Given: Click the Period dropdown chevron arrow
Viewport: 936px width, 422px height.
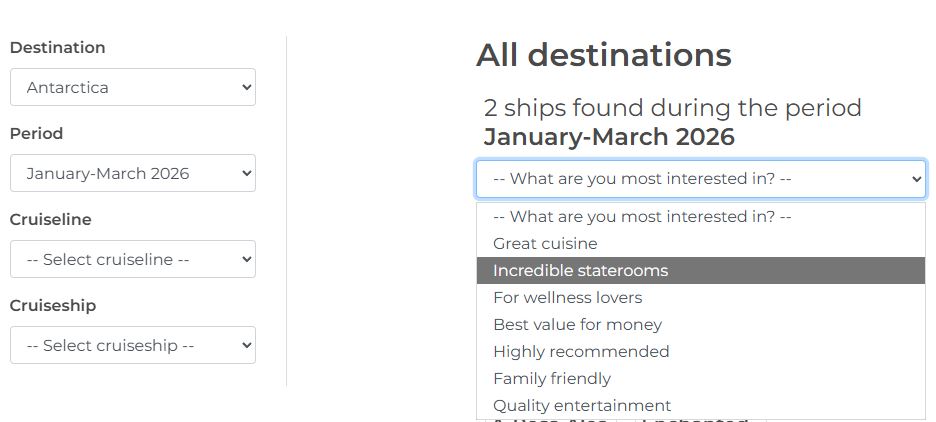Looking at the screenshot, I should tap(247, 173).
